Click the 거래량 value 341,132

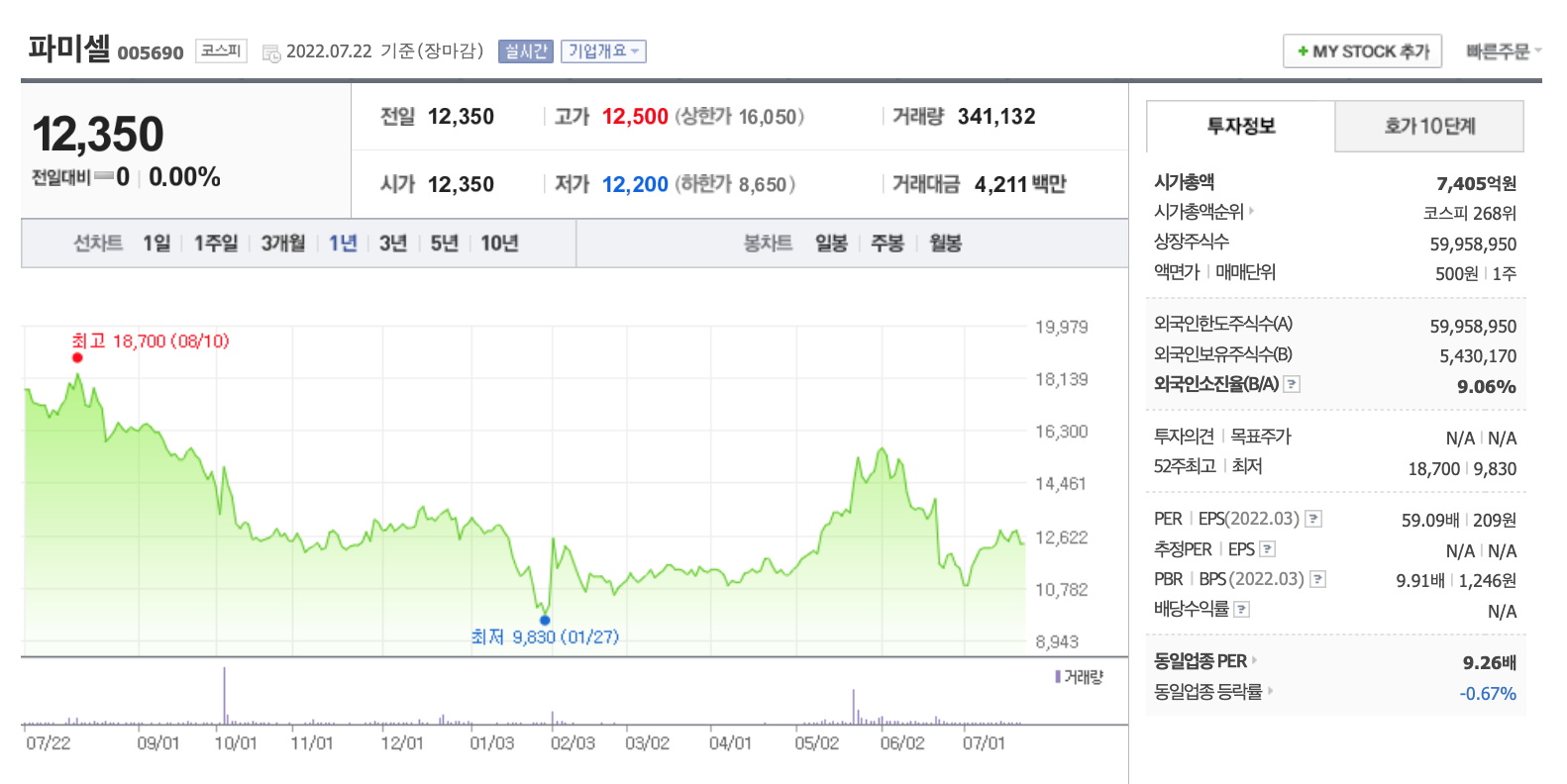point(996,117)
